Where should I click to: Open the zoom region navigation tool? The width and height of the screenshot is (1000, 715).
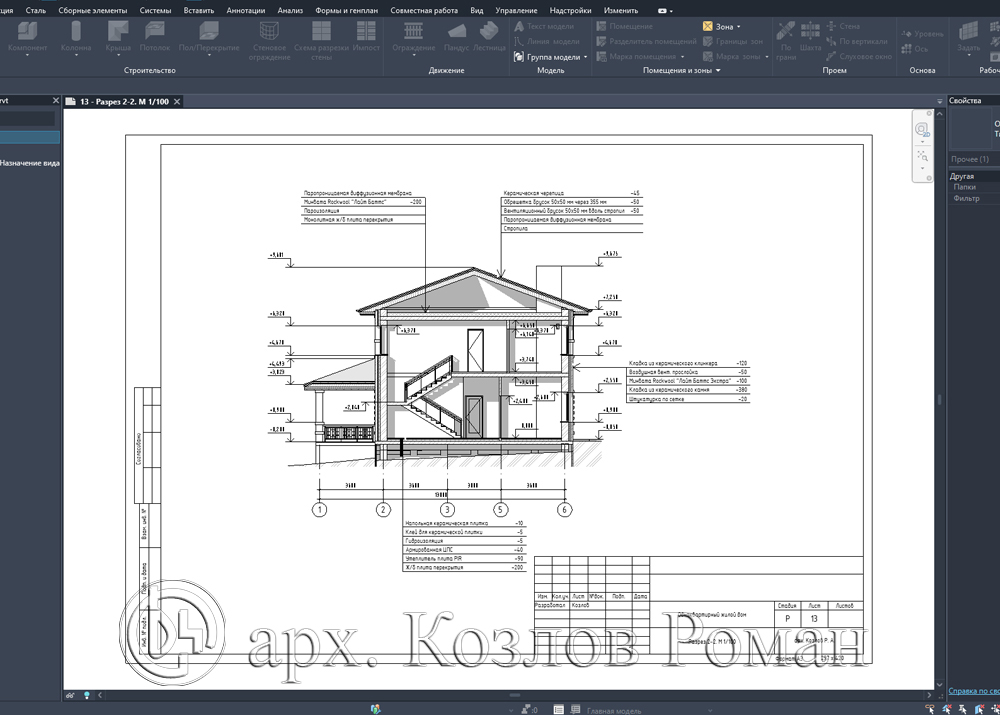click(x=922, y=156)
